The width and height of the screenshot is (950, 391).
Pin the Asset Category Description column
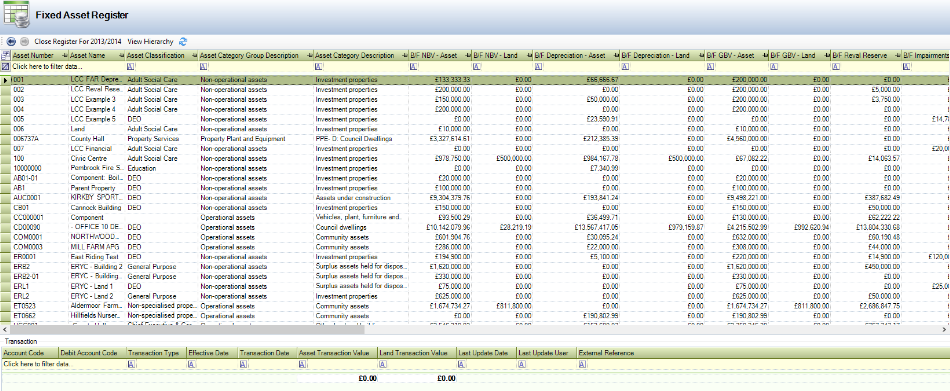[405, 56]
